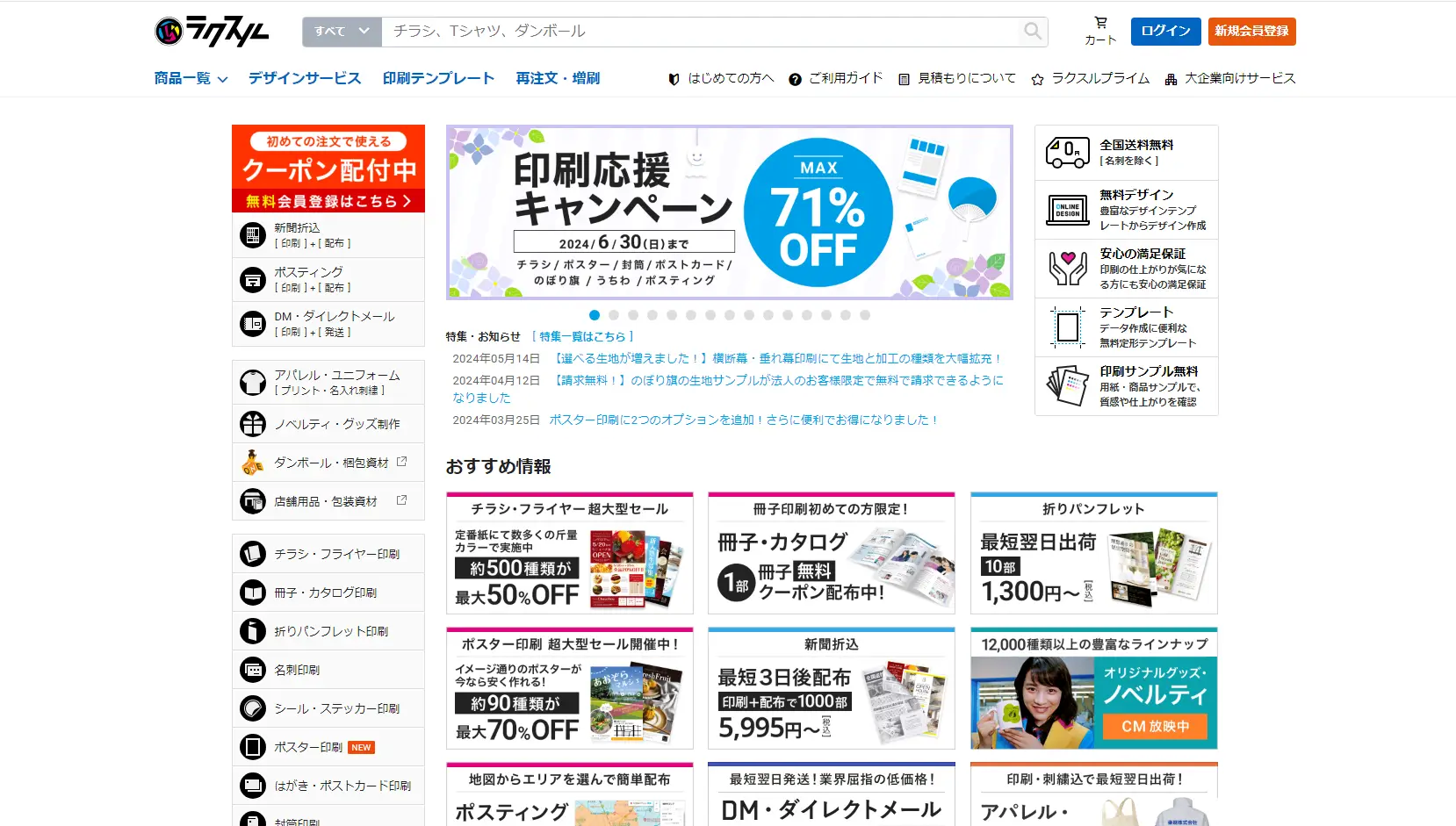Open the ポスター印刷 超大型セール card
The height and width of the screenshot is (826, 1456).
click(x=570, y=688)
